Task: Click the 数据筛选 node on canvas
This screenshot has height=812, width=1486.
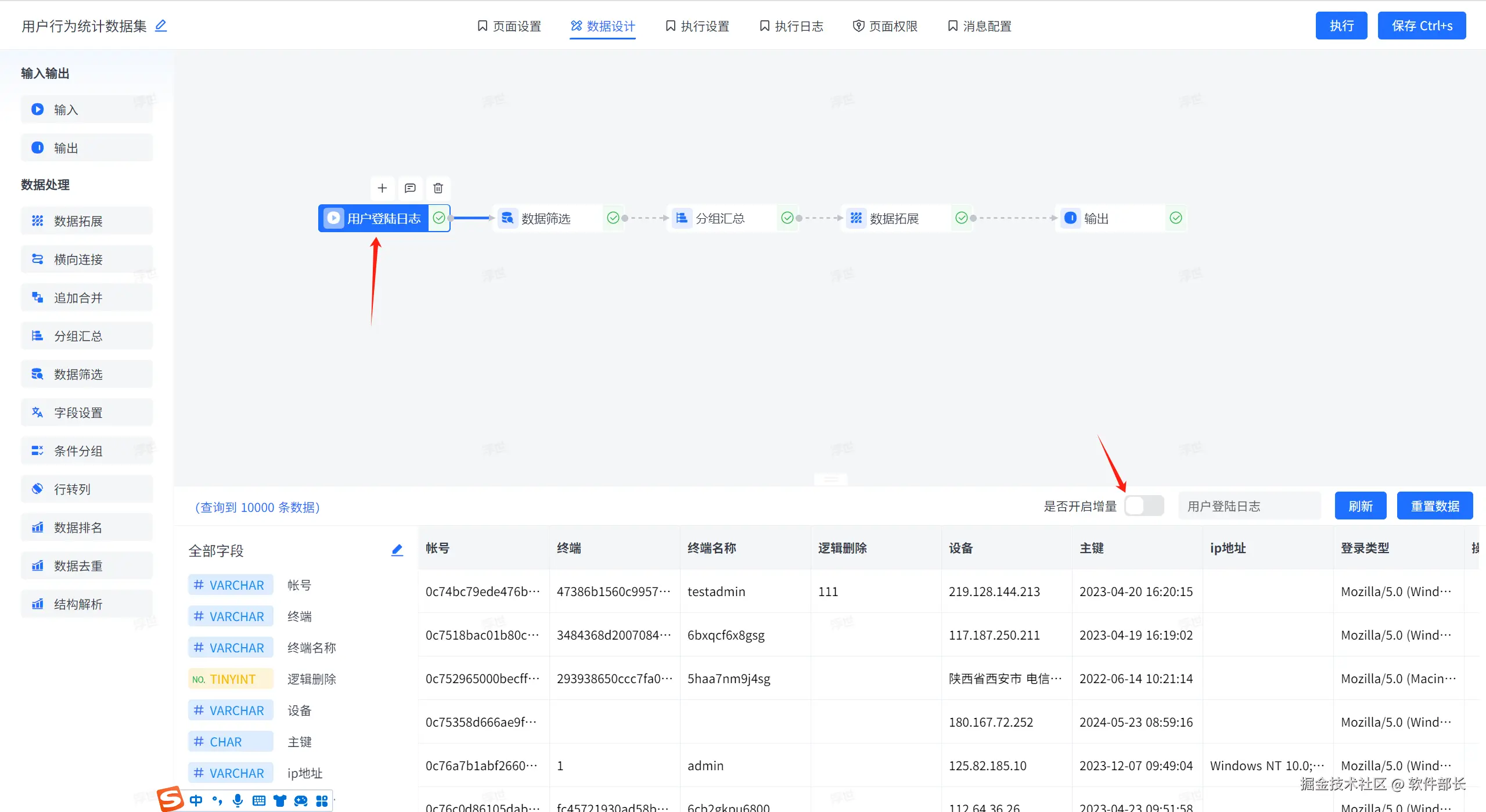Action: pos(546,218)
